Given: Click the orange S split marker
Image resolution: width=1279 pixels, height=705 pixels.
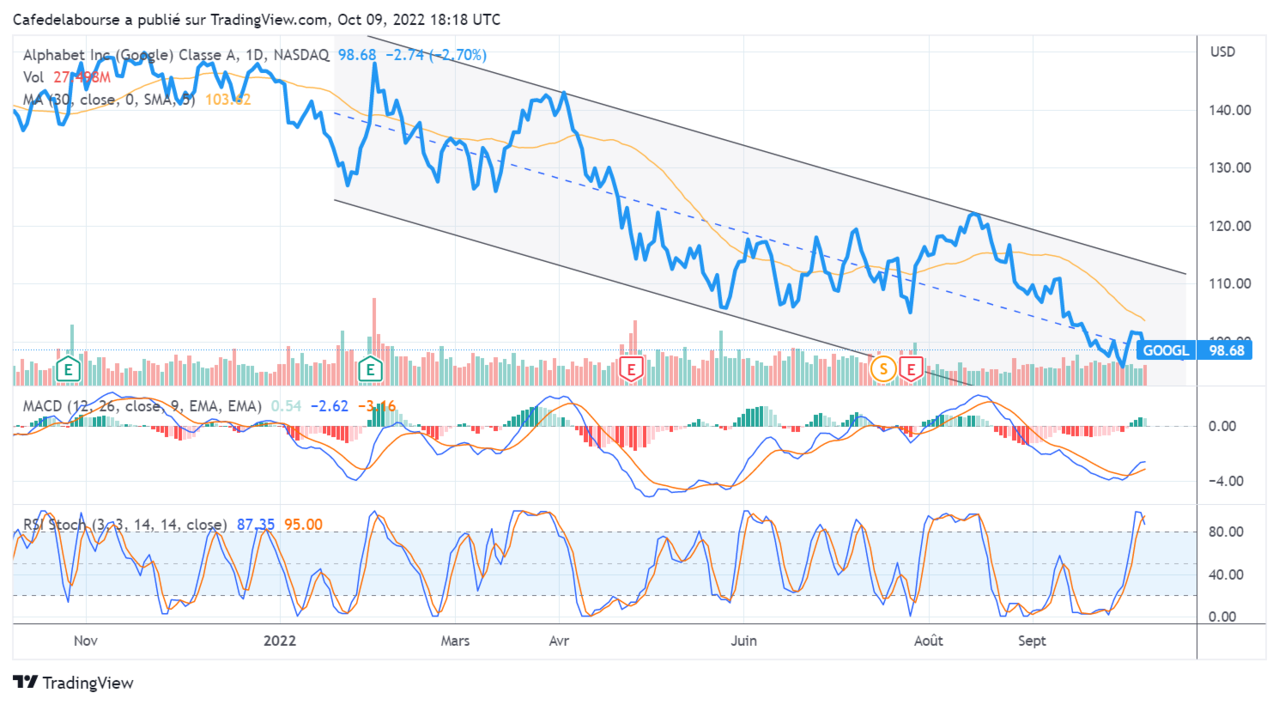Looking at the screenshot, I should 882,369.
